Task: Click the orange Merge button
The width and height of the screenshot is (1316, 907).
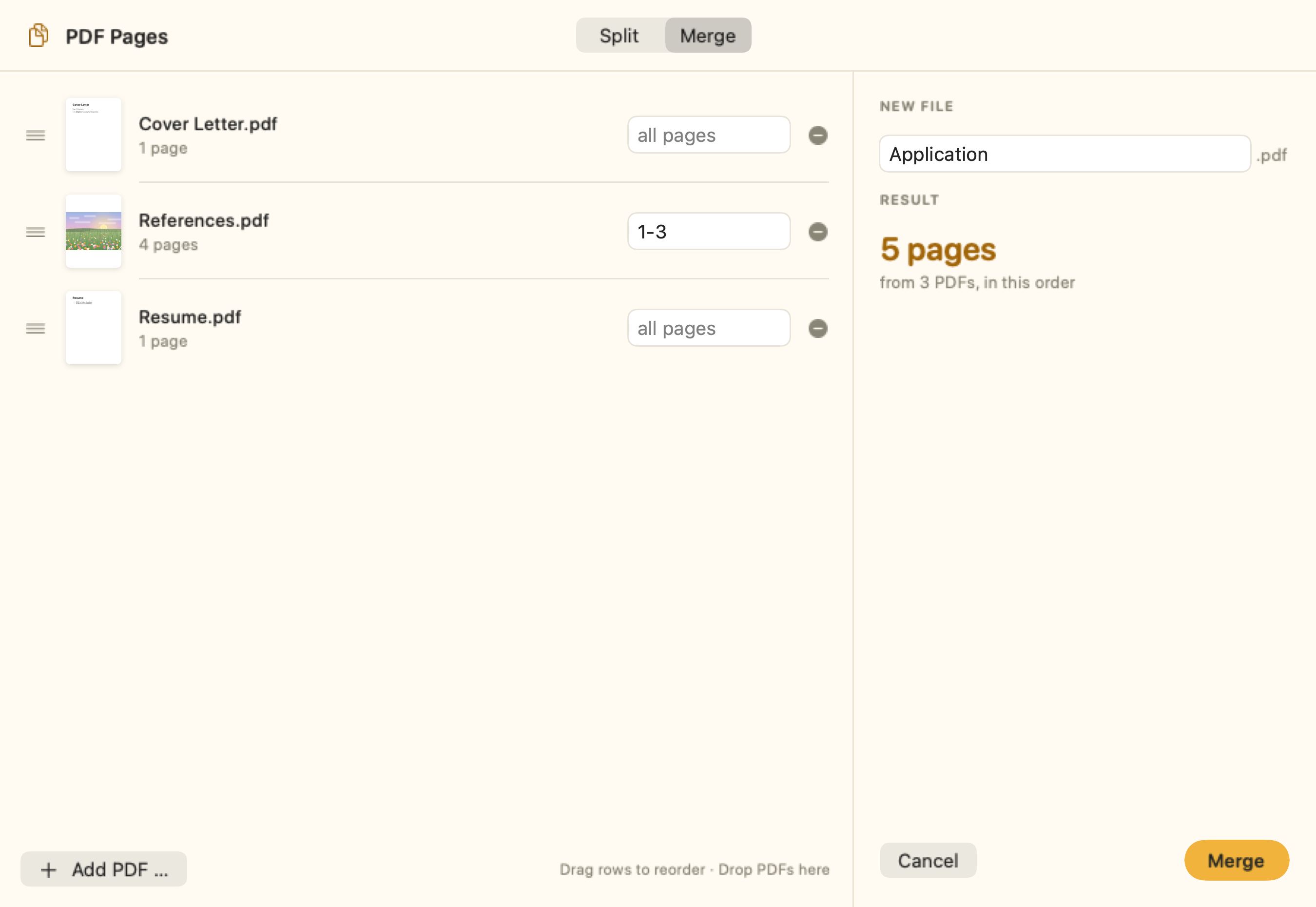Action: pos(1236,860)
